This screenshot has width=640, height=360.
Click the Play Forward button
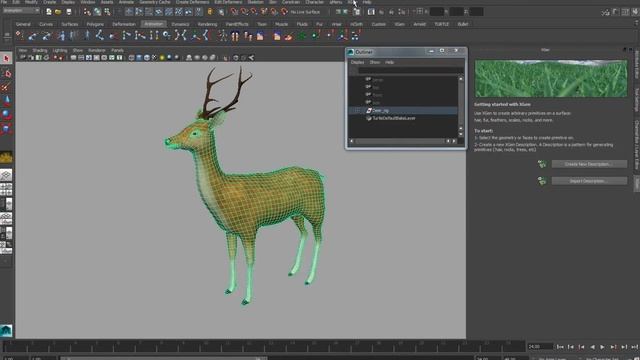pyautogui.click(x=602, y=347)
